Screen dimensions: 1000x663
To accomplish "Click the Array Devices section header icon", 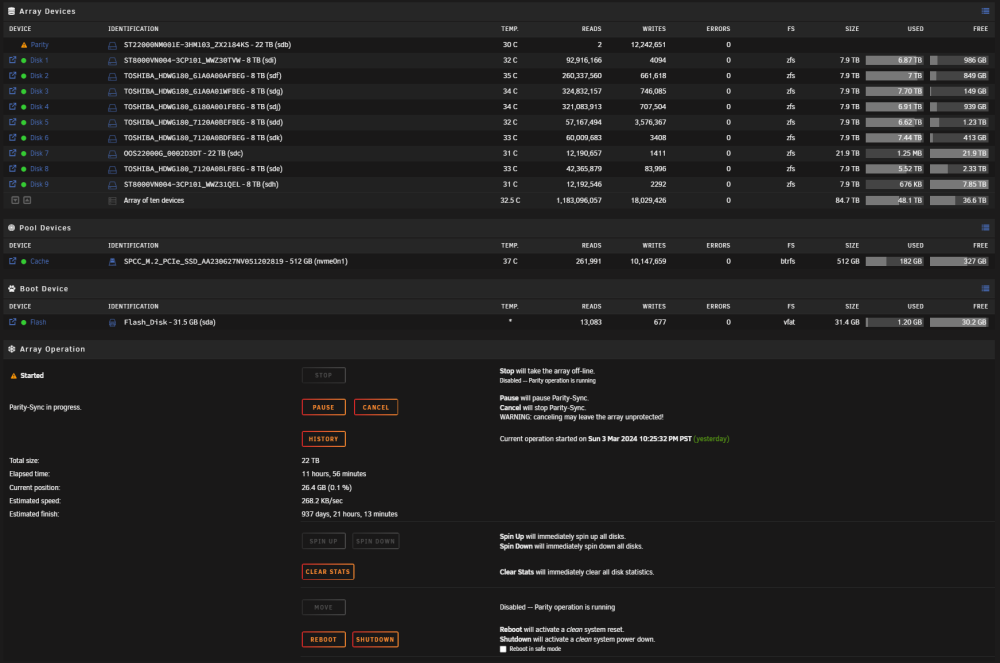I will (11, 11).
